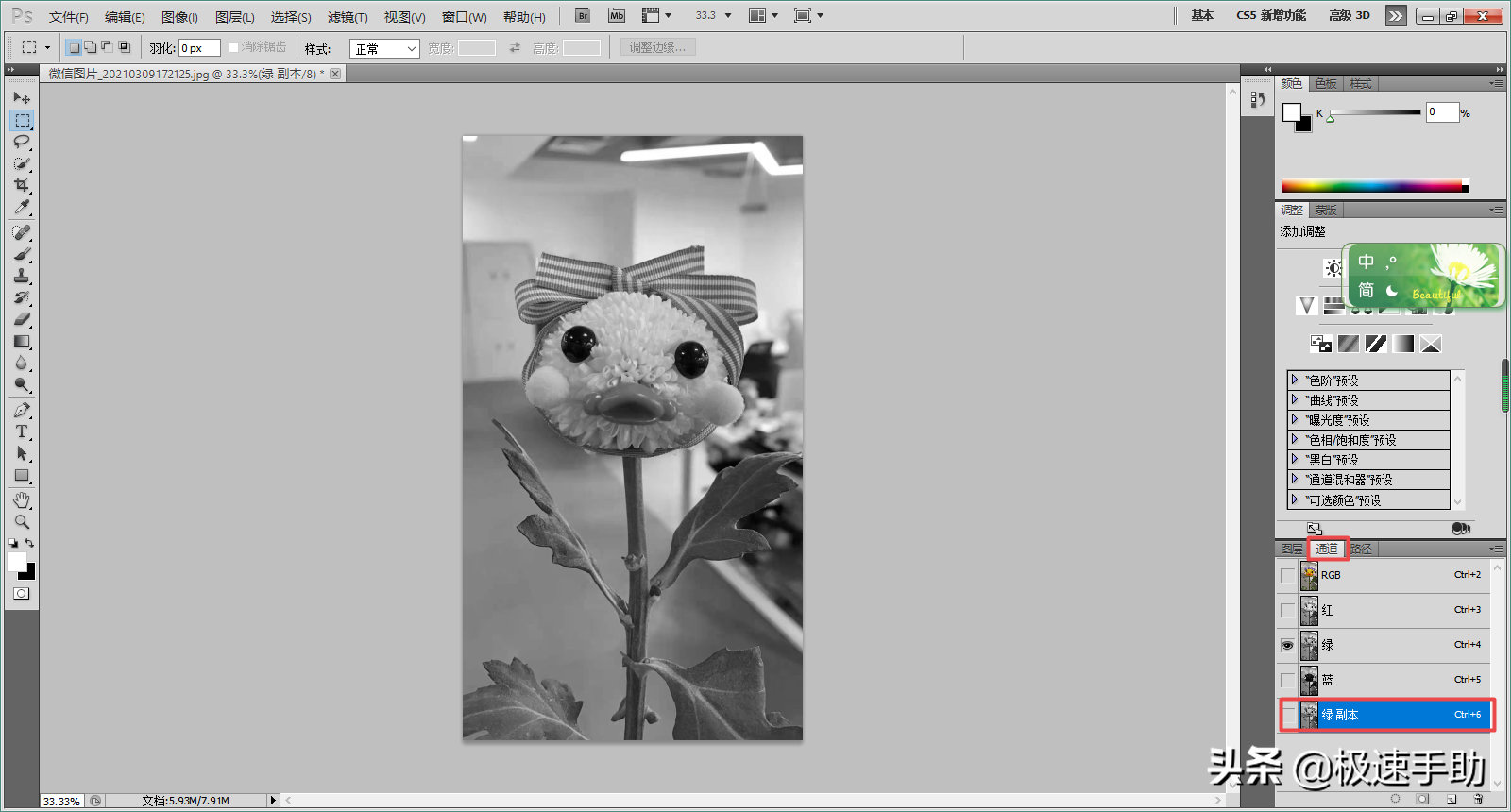Open the 样式 style dropdown
The height and width of the screenshot is (812, 1511).
click(x=384, y=48)
